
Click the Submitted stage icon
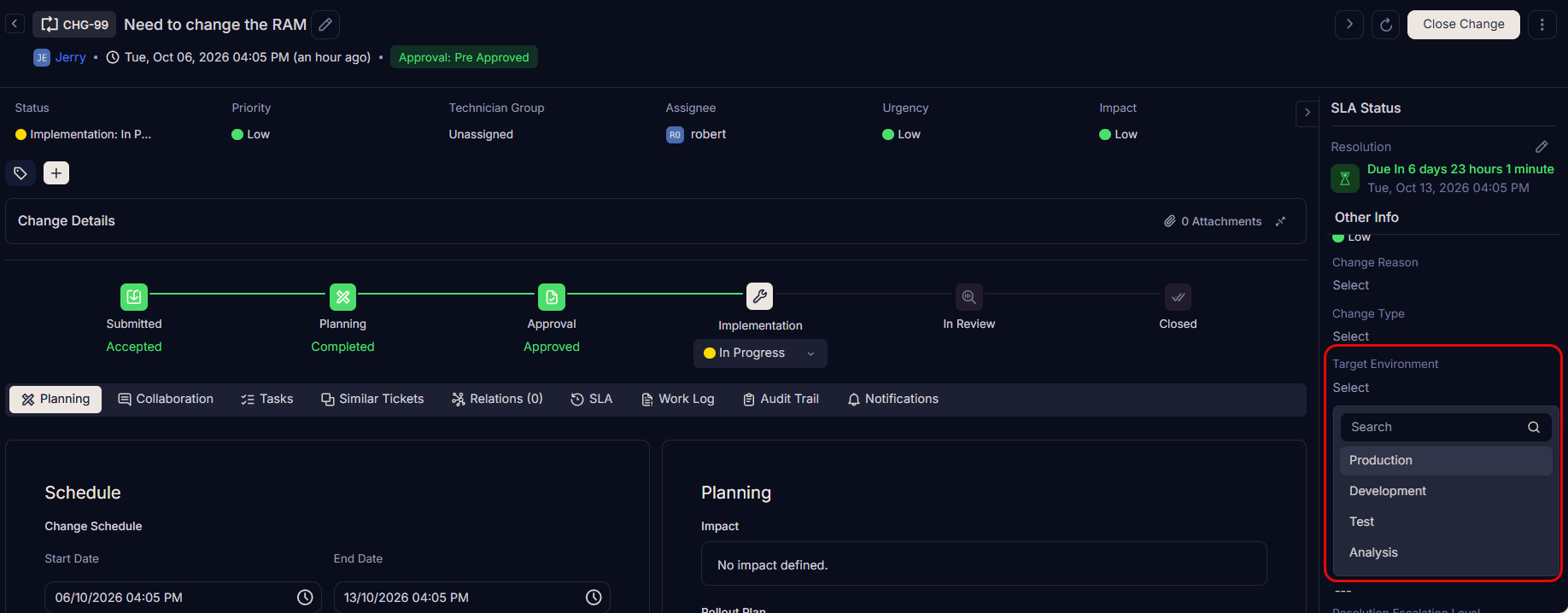point(134,297)
